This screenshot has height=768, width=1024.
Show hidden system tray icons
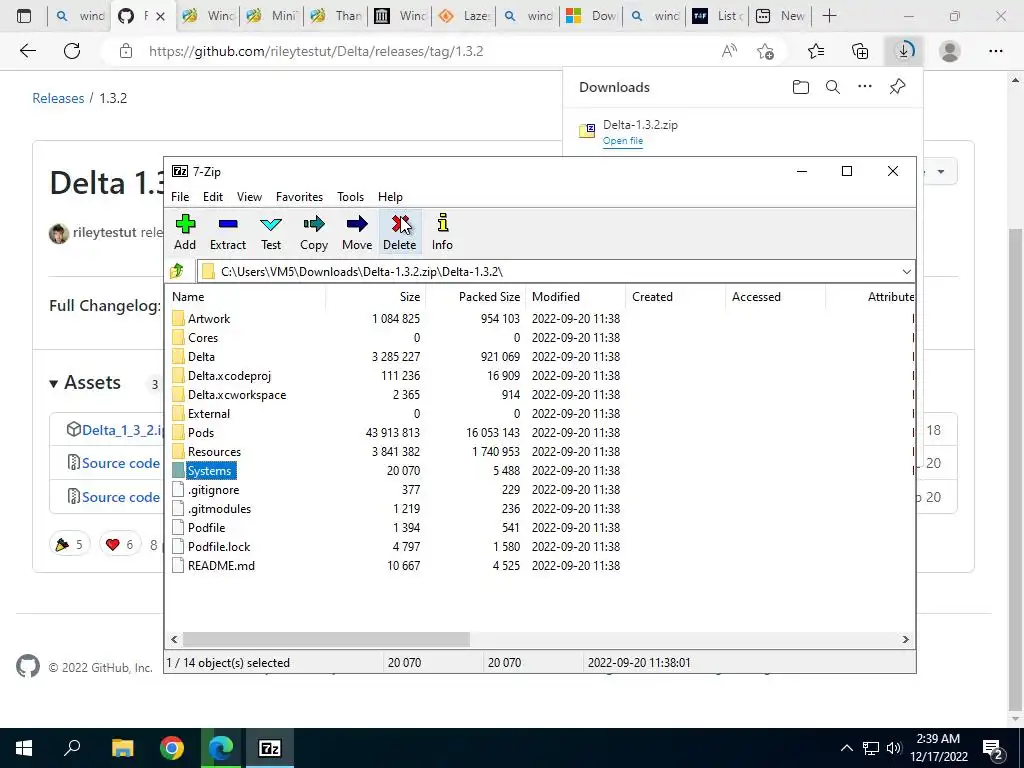(x=846, y=748)
